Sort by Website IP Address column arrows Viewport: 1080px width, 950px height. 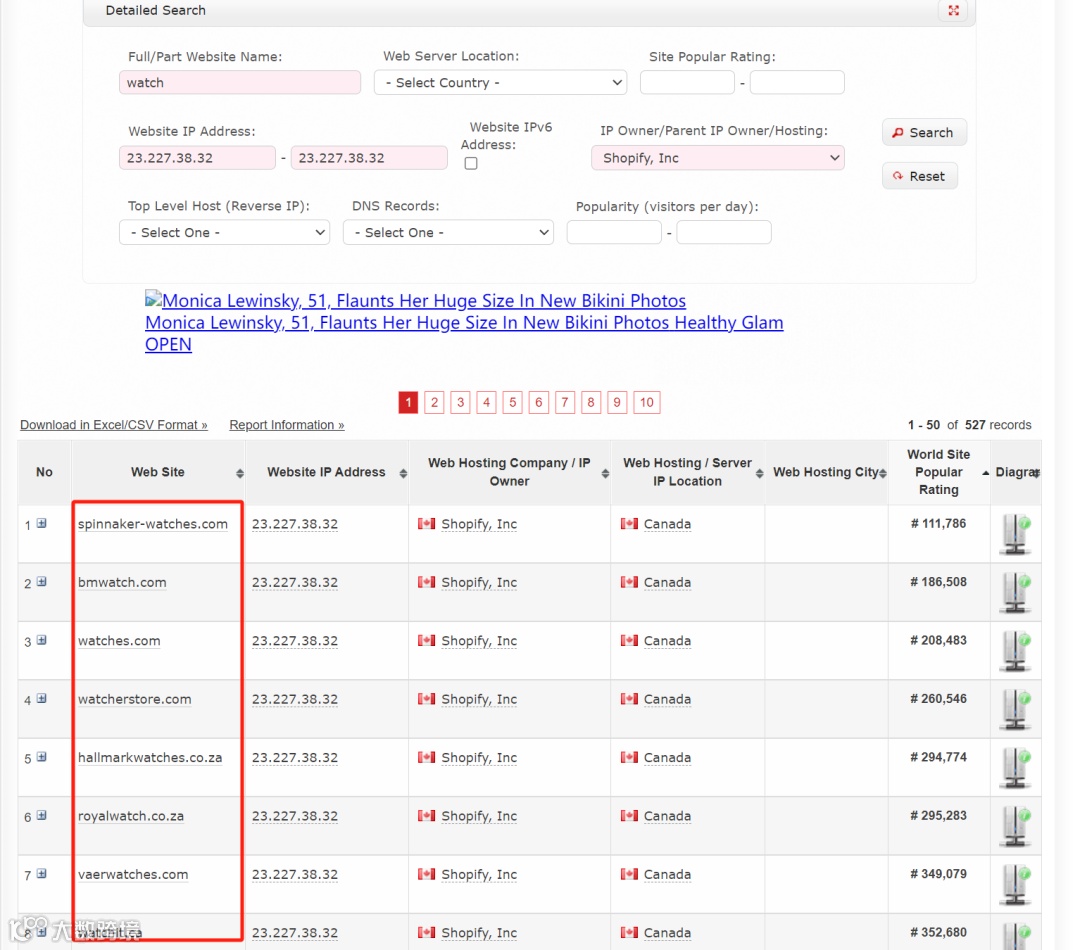403,473
